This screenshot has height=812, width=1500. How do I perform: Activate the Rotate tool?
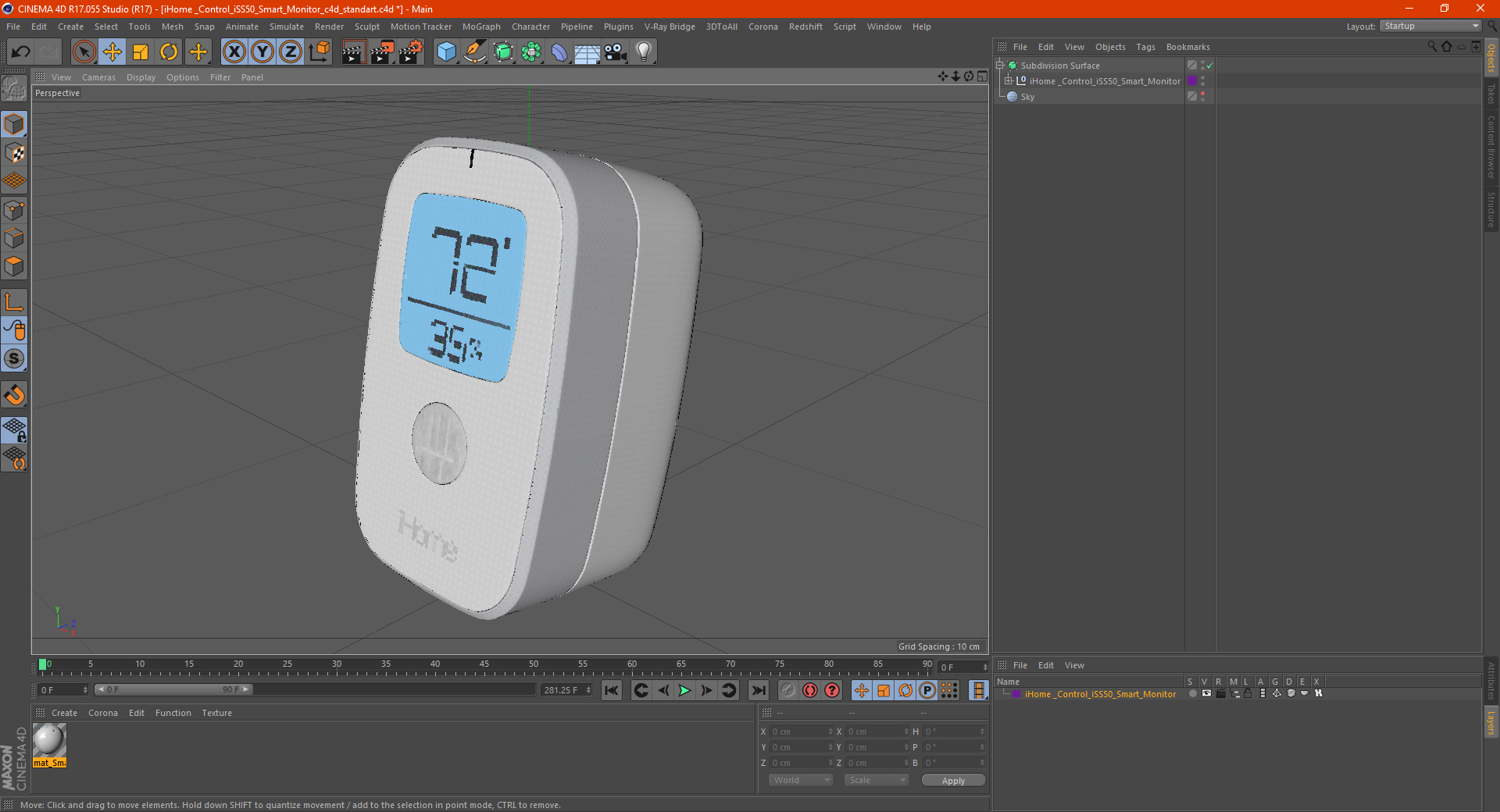(x=169, y=52)
